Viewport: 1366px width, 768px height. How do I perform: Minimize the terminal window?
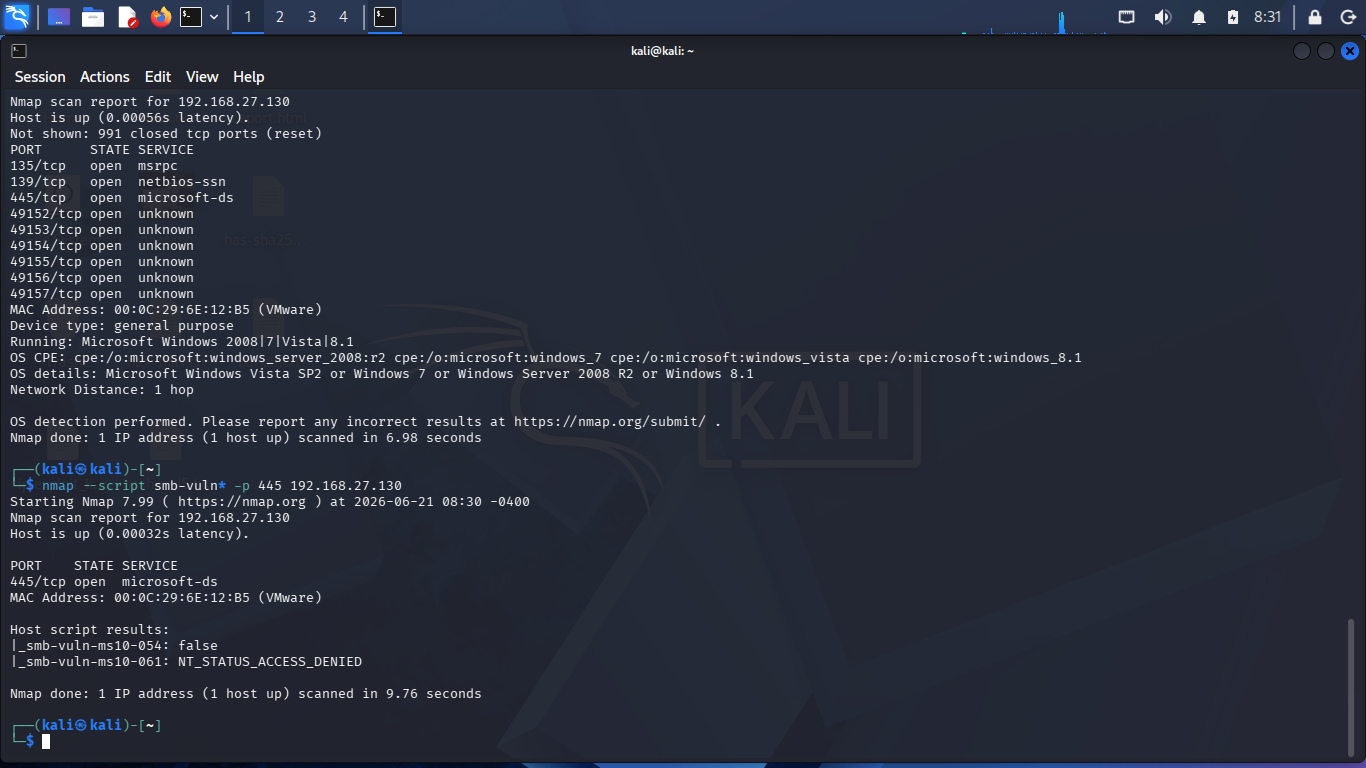tap(1301, 51)
